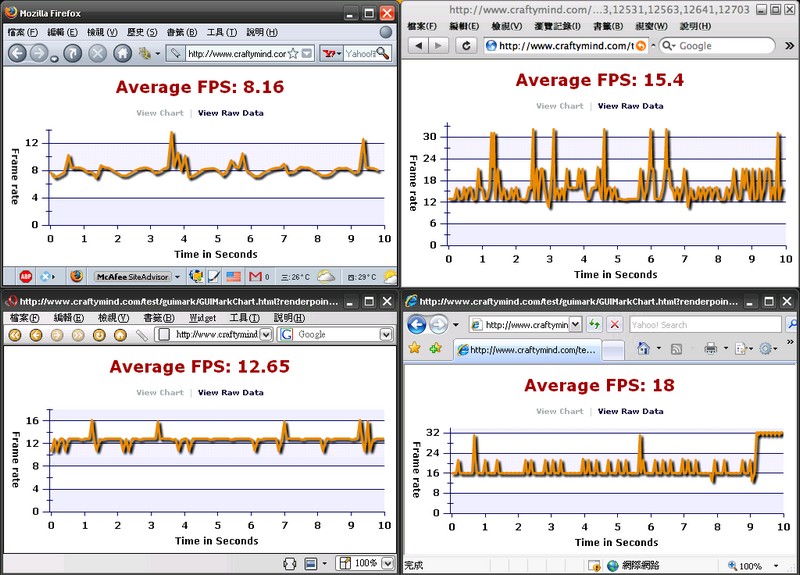This screenshot has width=800, height=575.
Task: Click Opera's reload button
Action: 99,335
